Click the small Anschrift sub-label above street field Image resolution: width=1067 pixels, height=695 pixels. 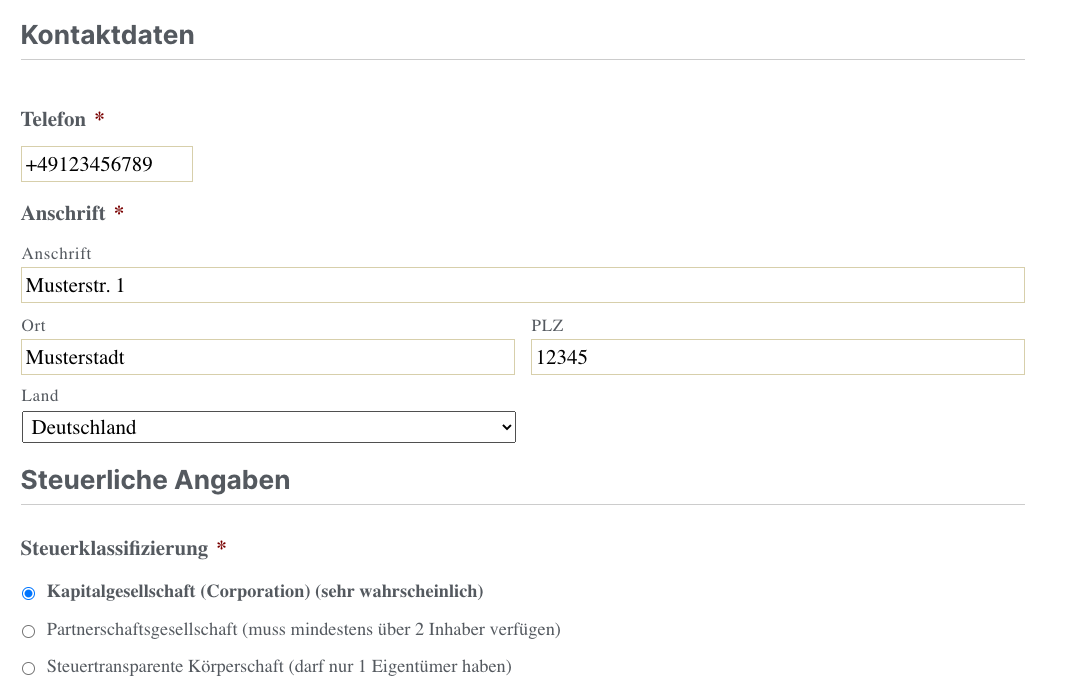tap(56, 254)
